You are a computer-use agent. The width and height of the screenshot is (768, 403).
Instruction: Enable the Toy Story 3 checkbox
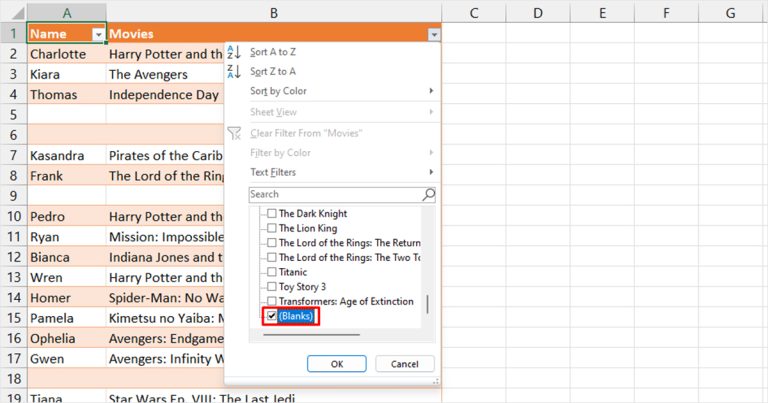tap(271, 287)
